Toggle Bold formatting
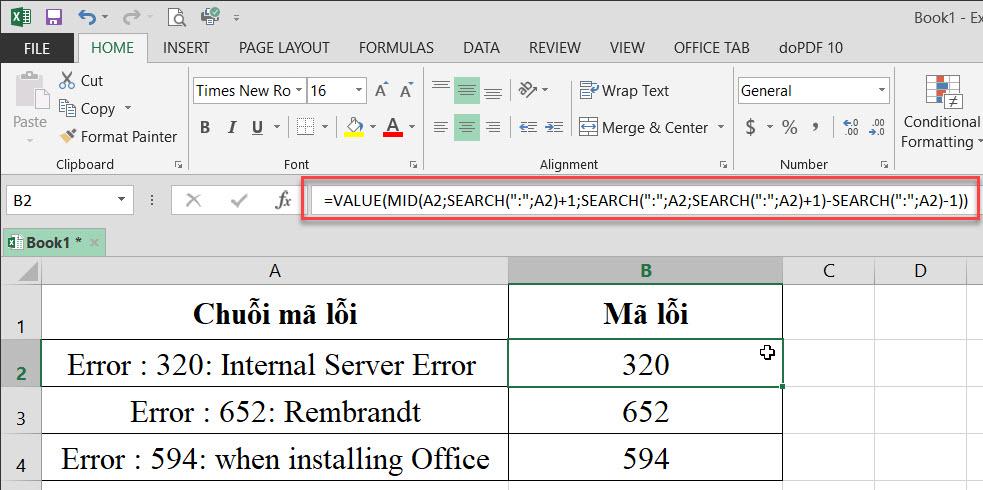 click(x=205, y=128)
